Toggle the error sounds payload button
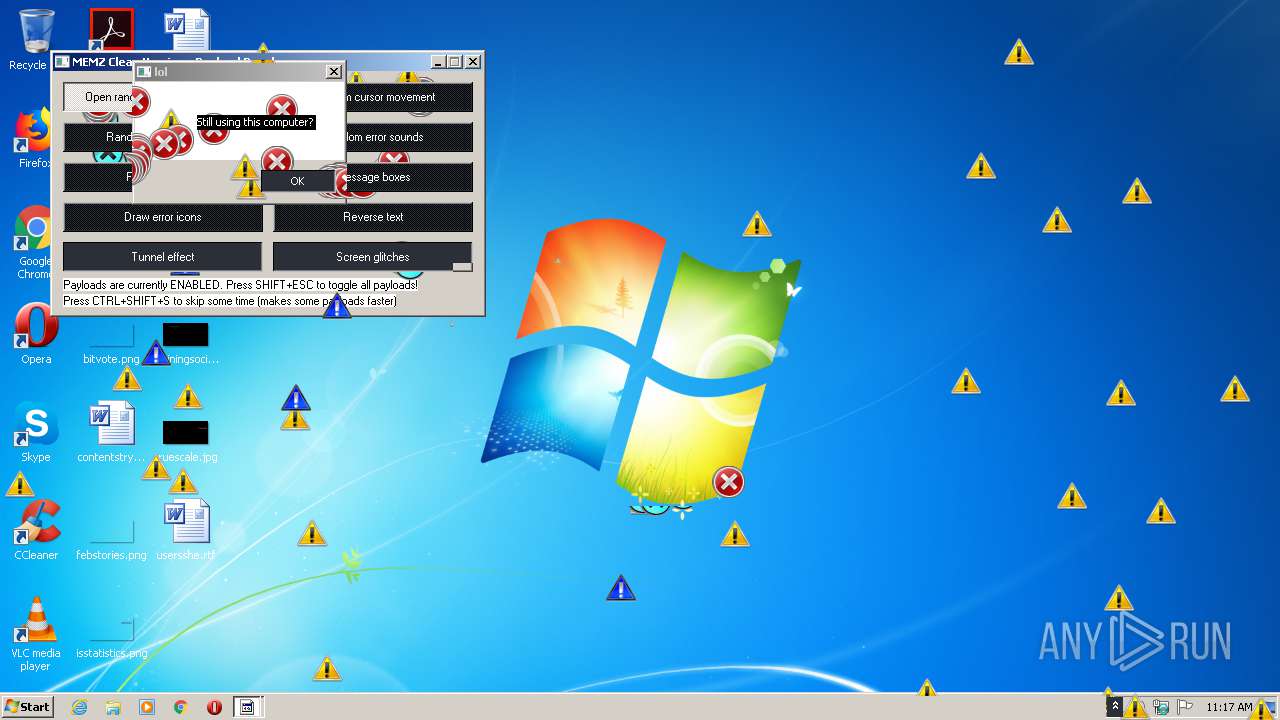This screenshot has width=1280, height=720. [x=408, y=137]
